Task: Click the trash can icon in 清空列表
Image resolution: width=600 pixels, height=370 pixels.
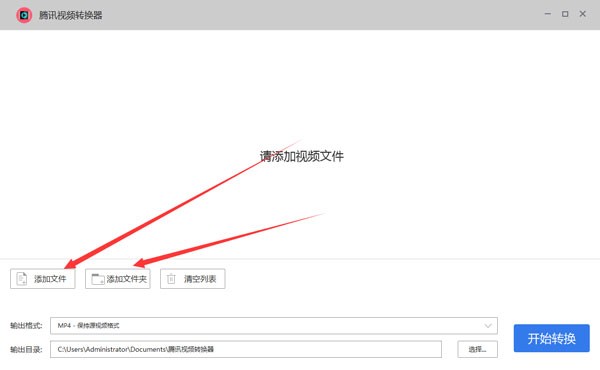Action: tap(171, 279)
